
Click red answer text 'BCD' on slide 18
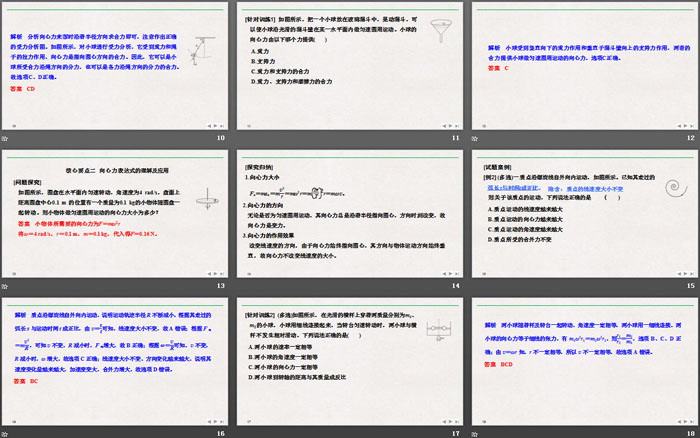pos(507,364)
